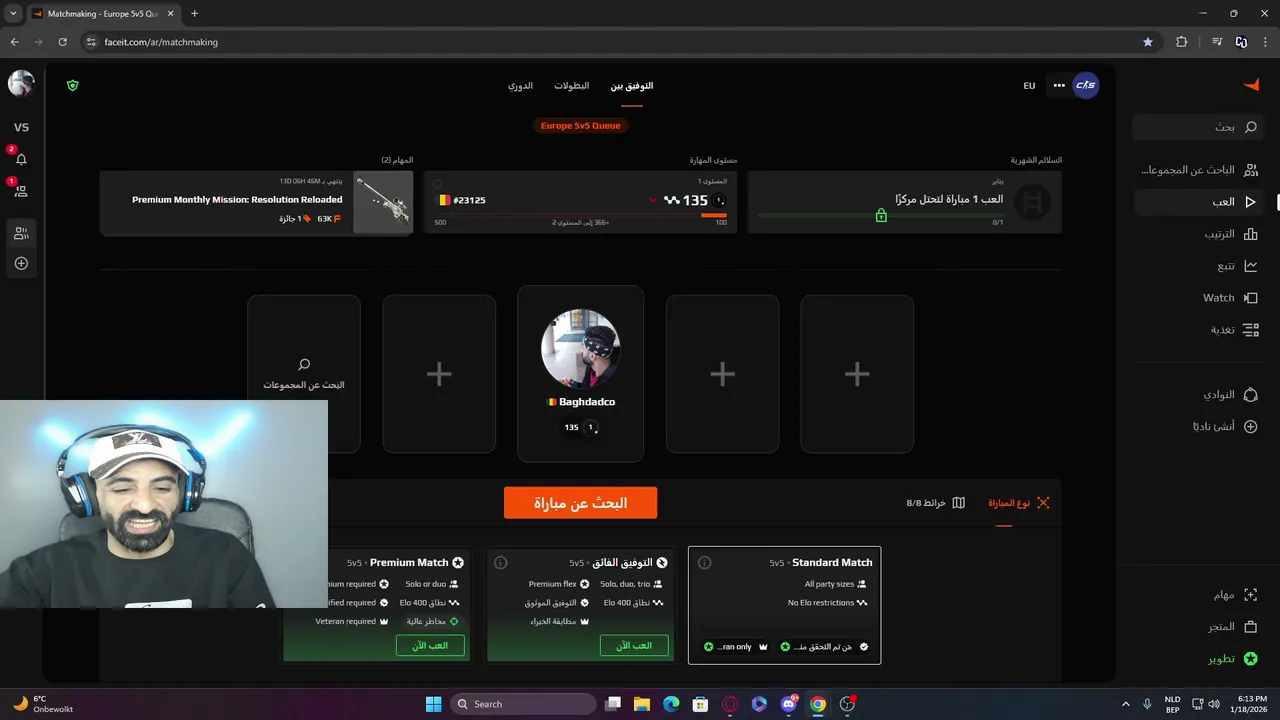Screen dimensions: 1280x720
Task: Click the monthly ladder progress bar with lock
Action: [x=880, y=215]
